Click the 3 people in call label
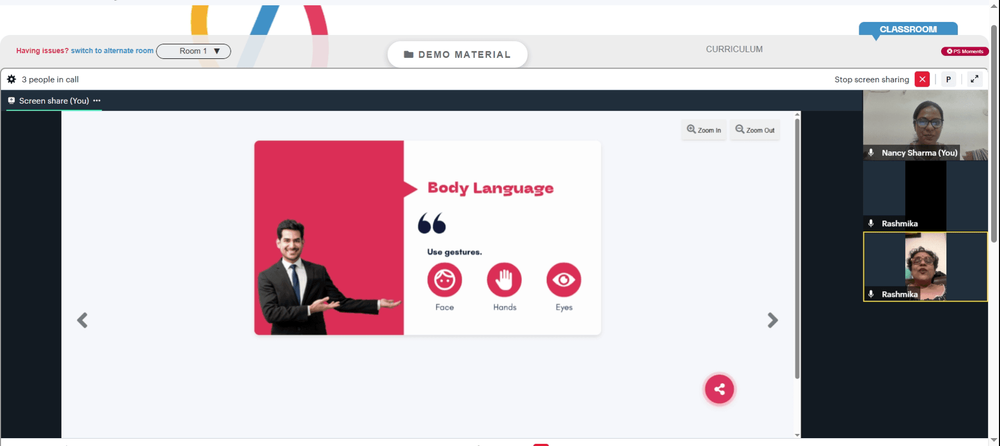 [50, 80]
